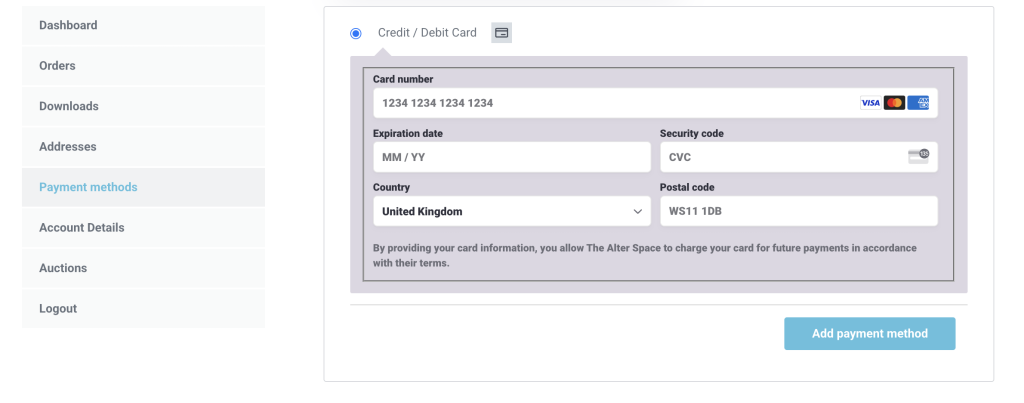This screenshot has height=403, width=1024.
Task: Open the Country dropdown showing United Kingdom
Action: (x=512, y=211)
